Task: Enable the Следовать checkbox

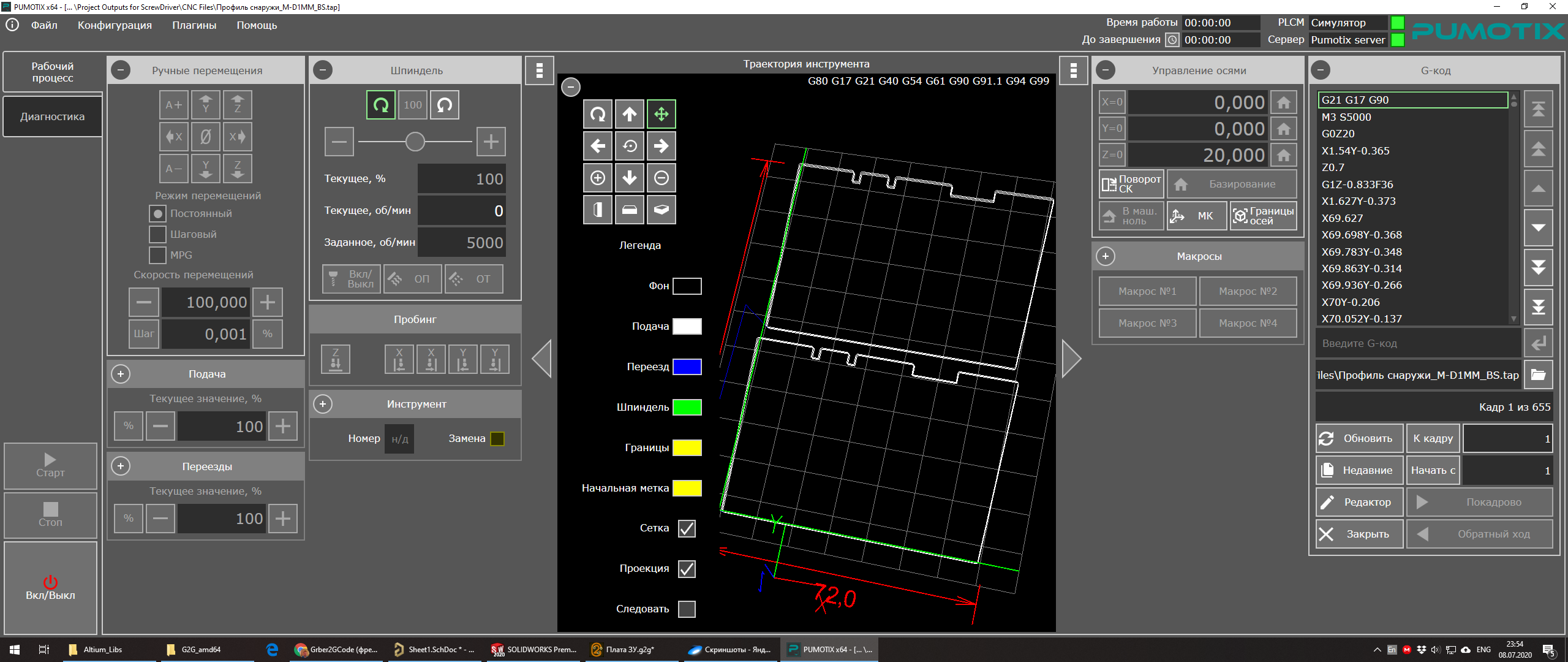Action: 687,609
